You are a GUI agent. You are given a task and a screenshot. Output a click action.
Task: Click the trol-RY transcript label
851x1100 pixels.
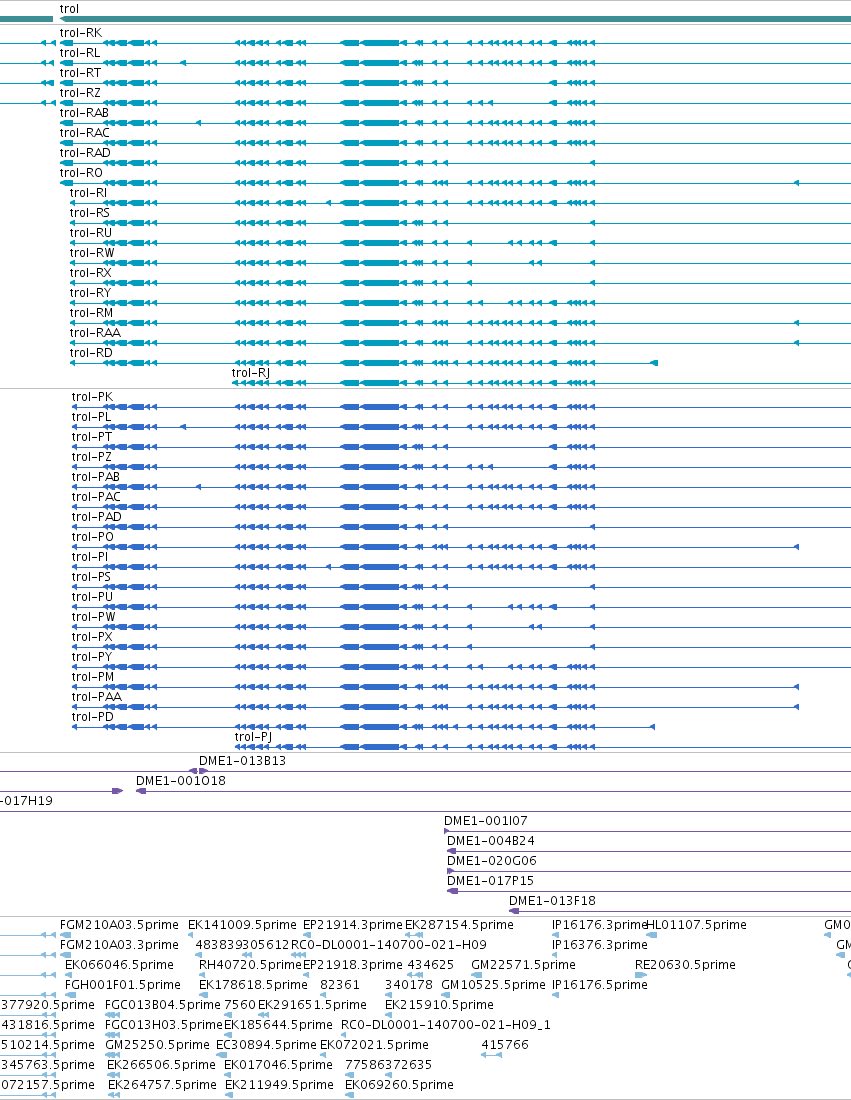(91, 293)
